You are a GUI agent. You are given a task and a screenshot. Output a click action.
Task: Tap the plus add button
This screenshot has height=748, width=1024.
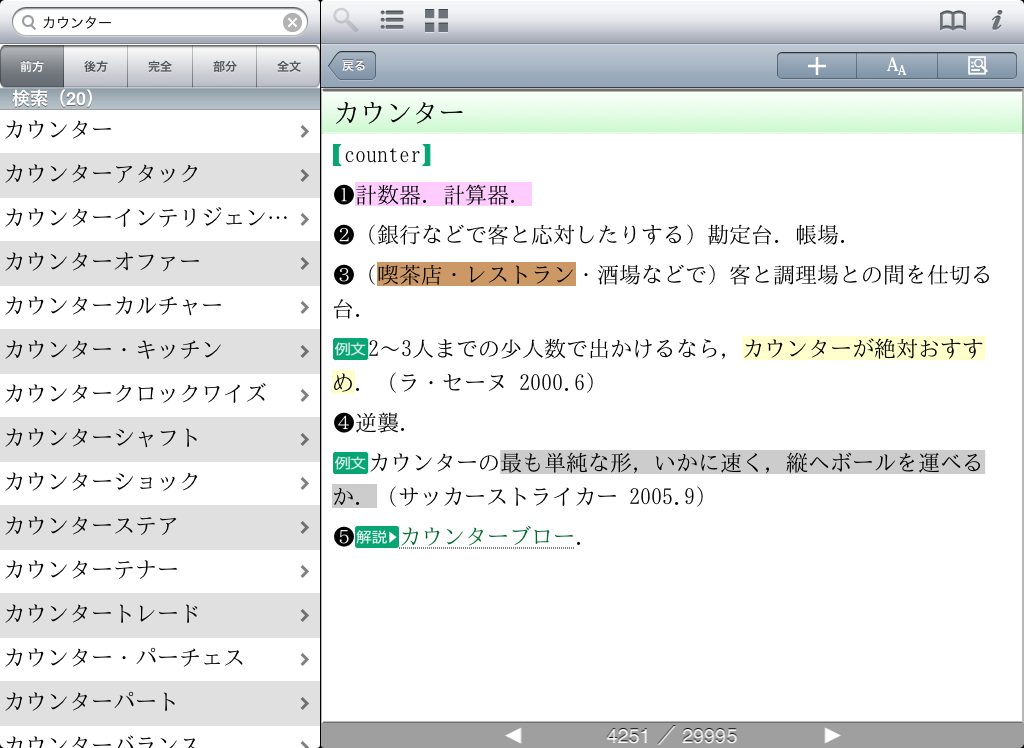pyautogui.click(x=817, y=66)
